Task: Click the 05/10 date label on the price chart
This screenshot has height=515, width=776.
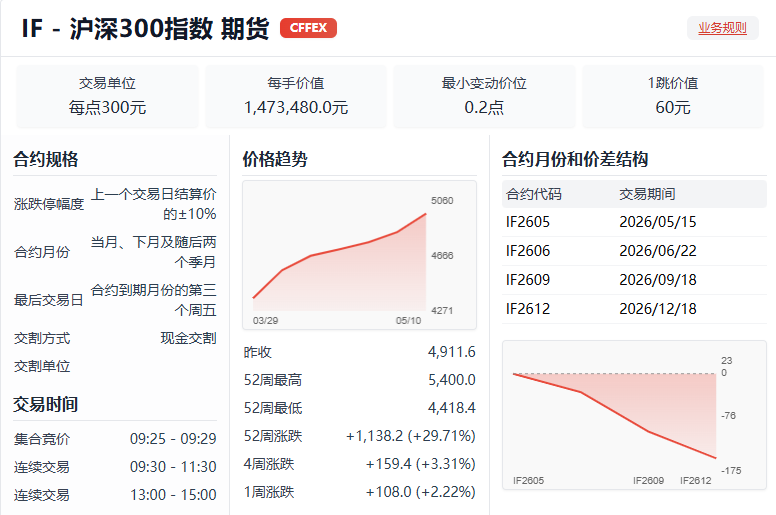Action: click(408, 321)
